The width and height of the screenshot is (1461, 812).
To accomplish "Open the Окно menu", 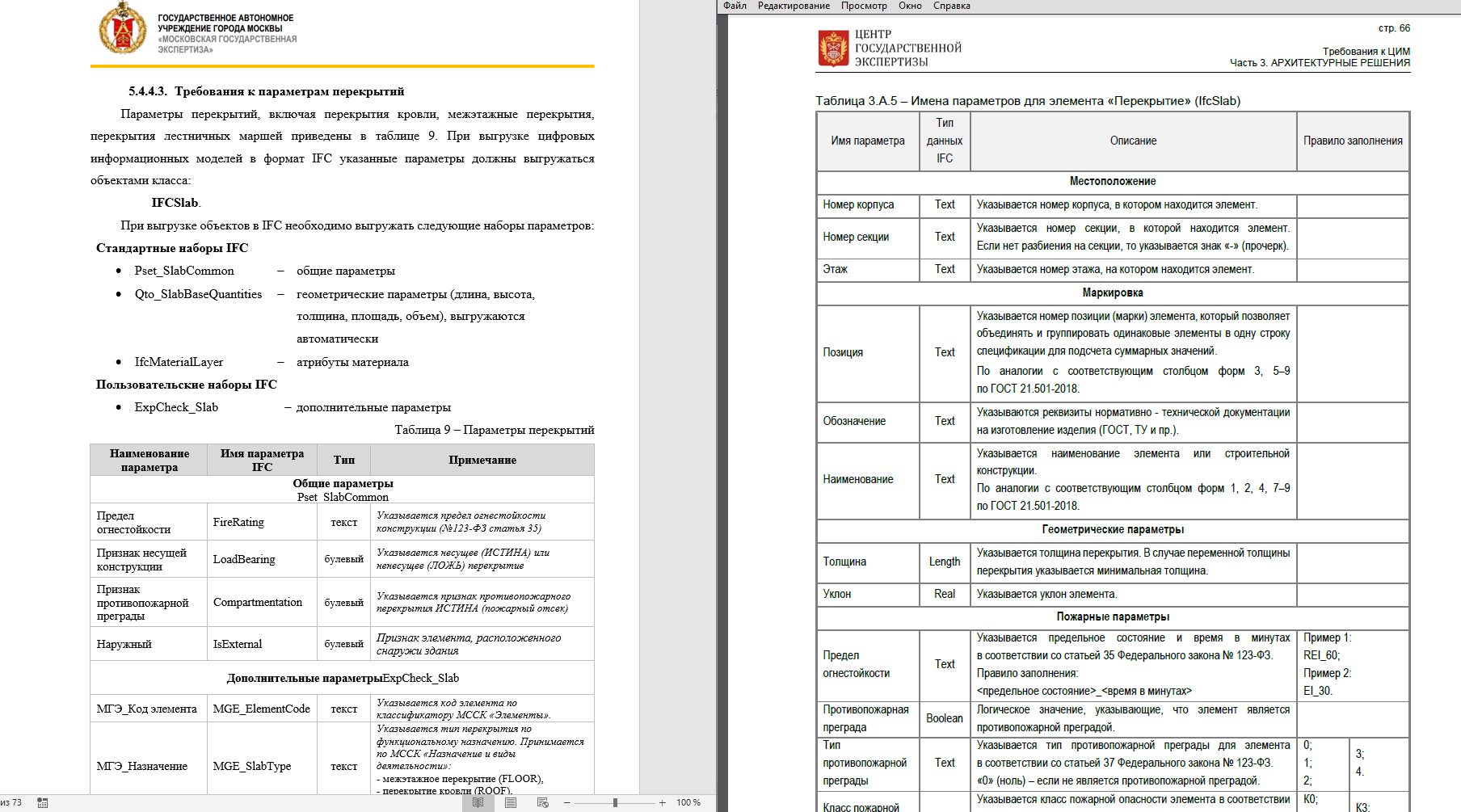I will tap(910, 6).
